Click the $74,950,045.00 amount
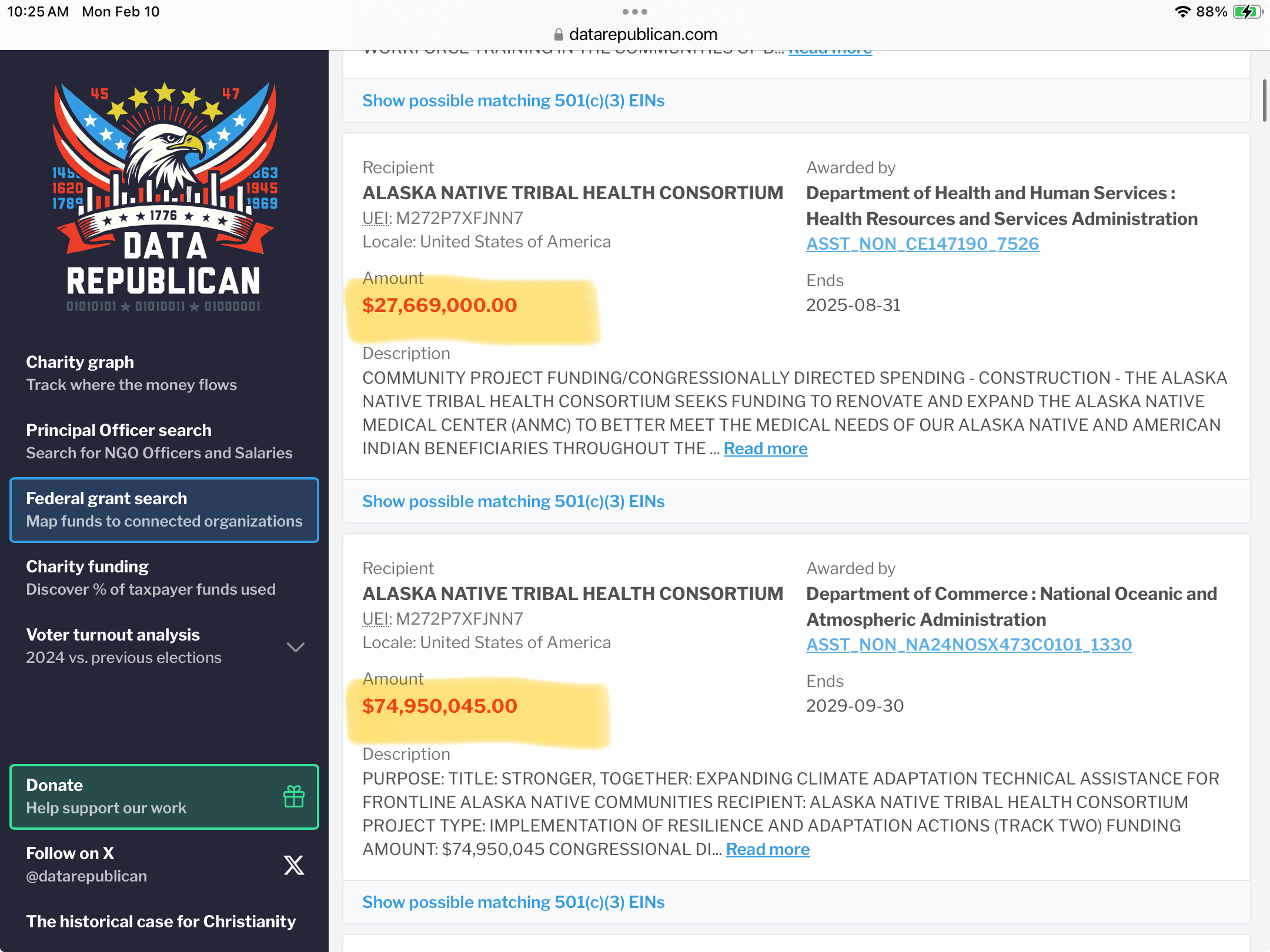The height and width of the screenshot is (952, 1270). click(x=440, y=706)
